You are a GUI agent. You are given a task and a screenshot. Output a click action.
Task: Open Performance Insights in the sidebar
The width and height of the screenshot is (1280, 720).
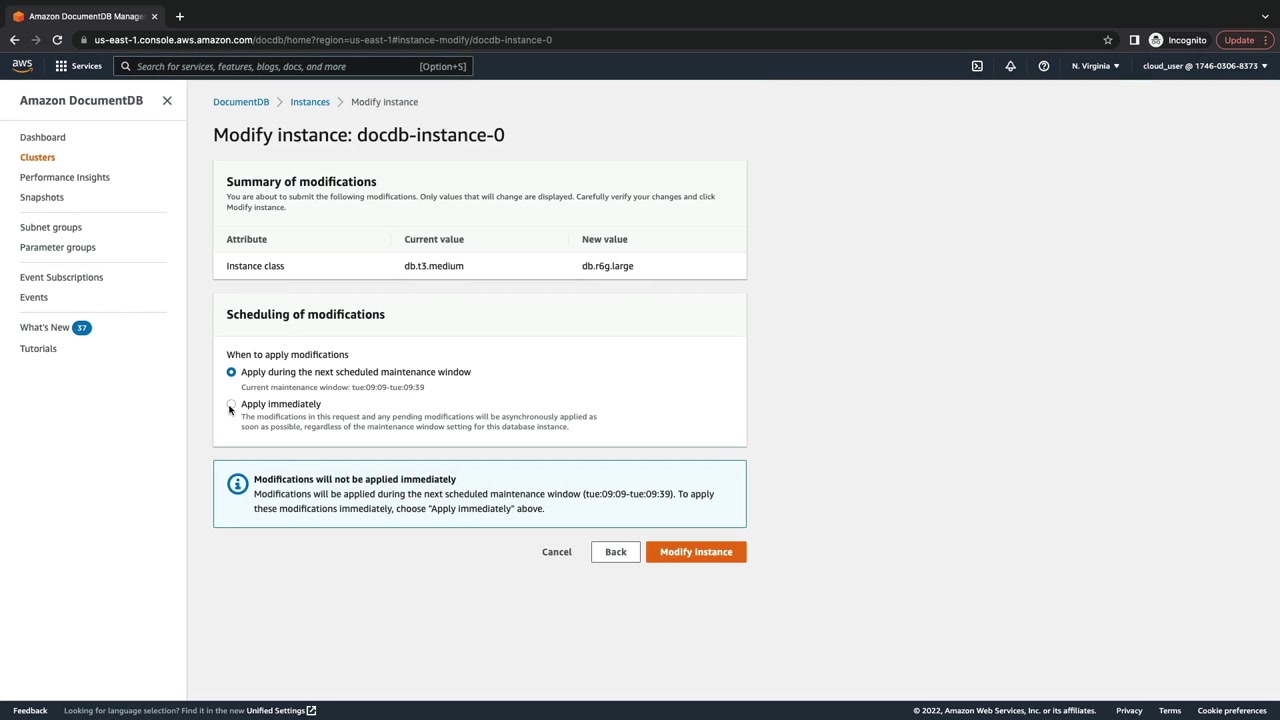click(65, 177)
